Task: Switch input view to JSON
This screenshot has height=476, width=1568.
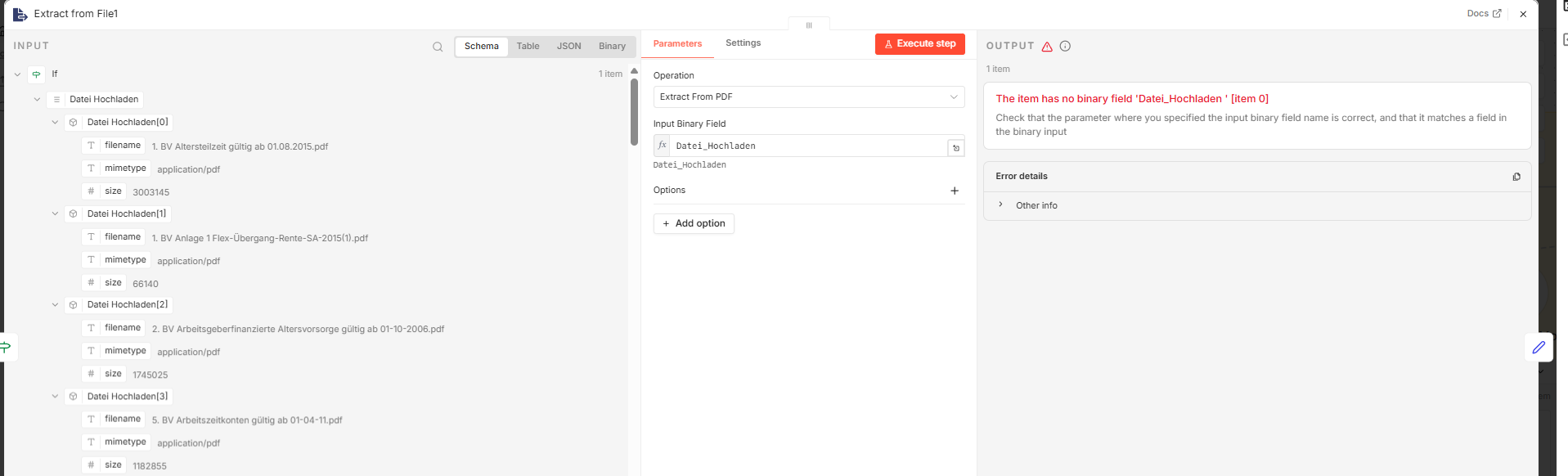Action: (x=568, y=47)
